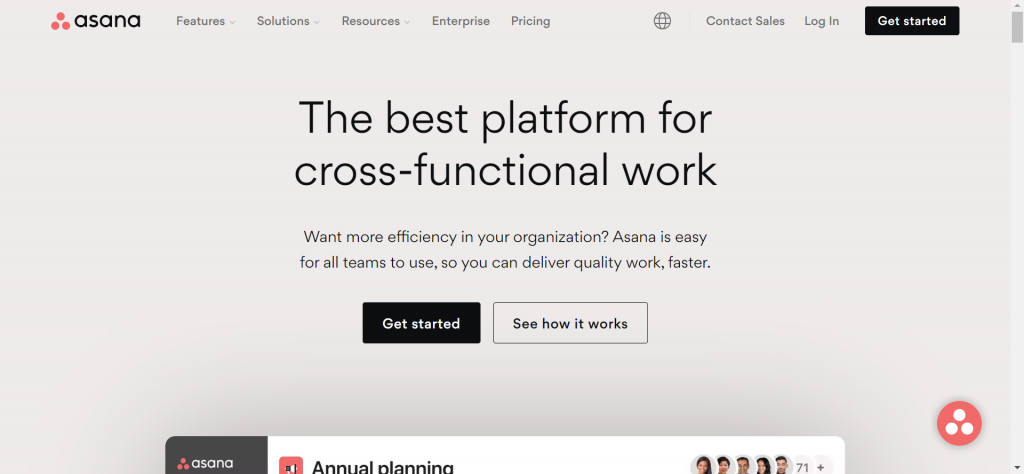Viewport: 1024px width, 474px height.
Task: Click the page vertical scrollbar
Action: (x=1017, y=26)
